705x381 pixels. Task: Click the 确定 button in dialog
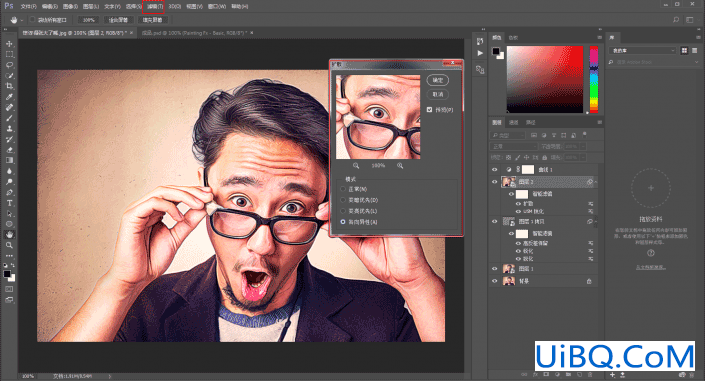pos(437,80)
